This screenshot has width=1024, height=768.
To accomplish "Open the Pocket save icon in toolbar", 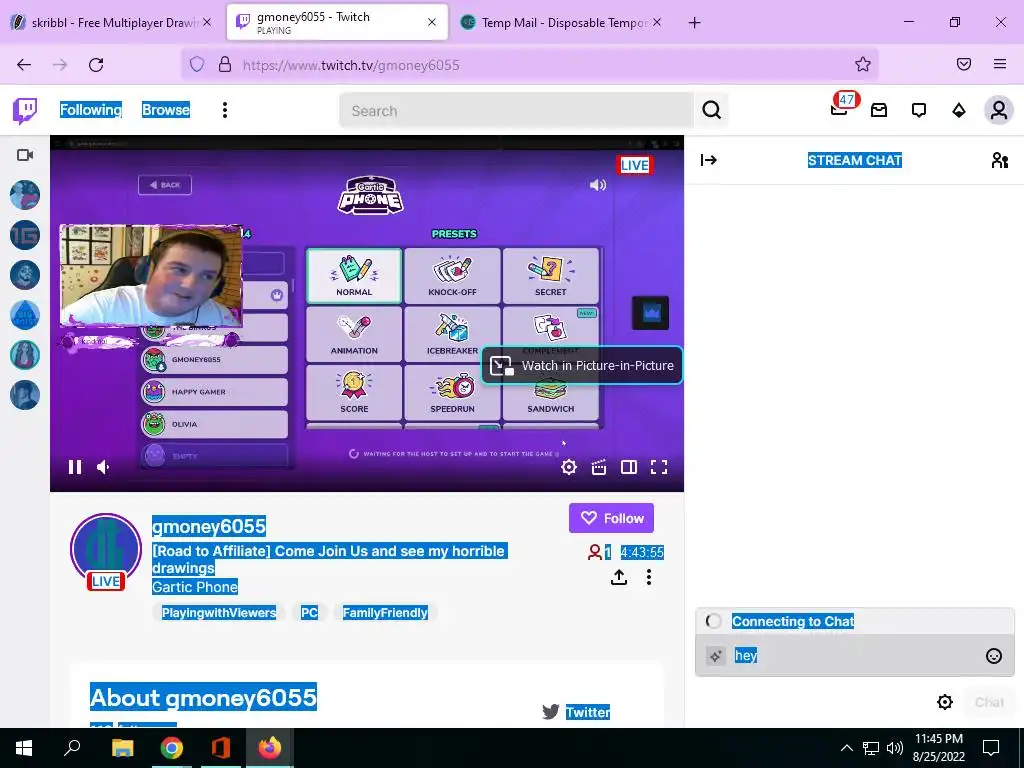I will [x=964, y=64].
